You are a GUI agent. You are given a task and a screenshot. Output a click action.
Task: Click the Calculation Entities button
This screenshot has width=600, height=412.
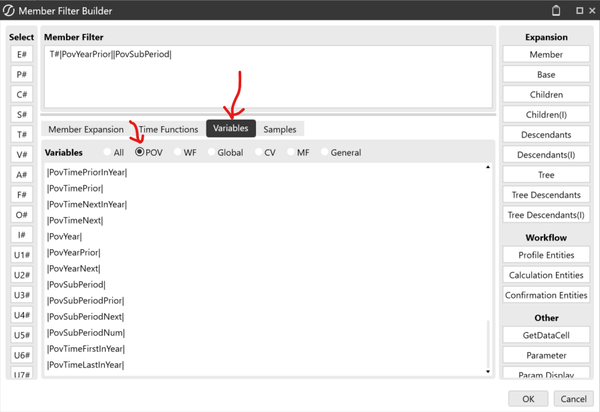click(x=546, y=275)
